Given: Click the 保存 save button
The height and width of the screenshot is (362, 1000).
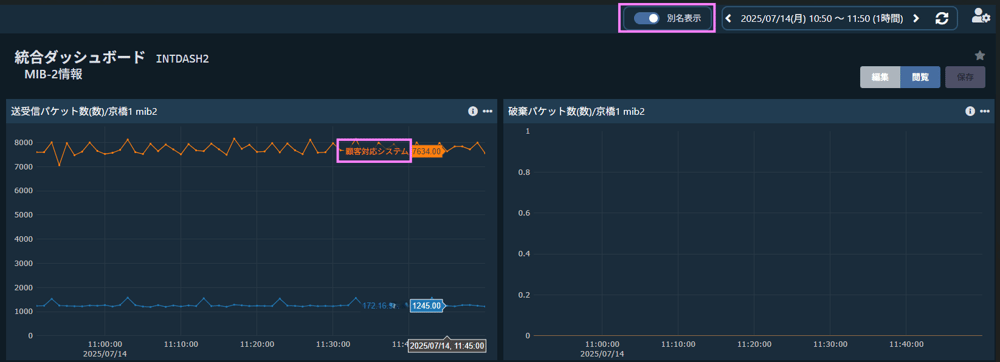Looking at the screenshot, I should click(x=965, y=77).
